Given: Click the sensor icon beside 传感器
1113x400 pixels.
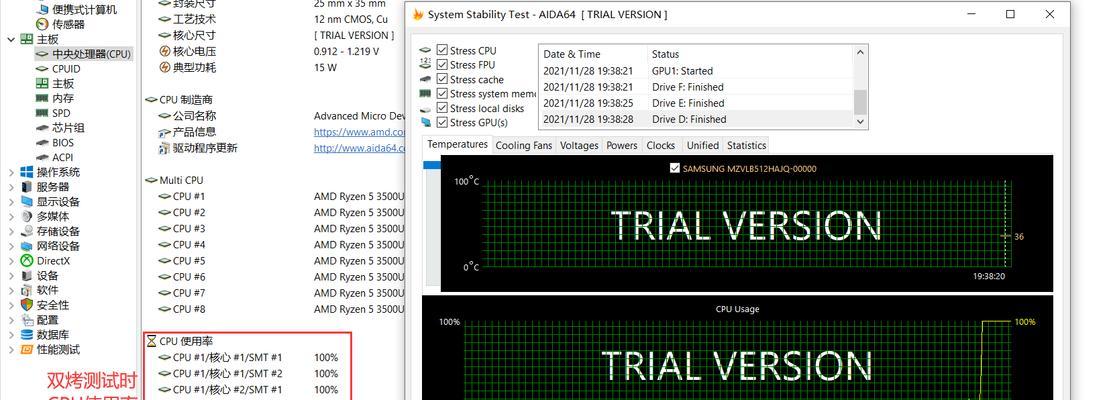Looking at the screenshot, I should click(x=42, y=24).
